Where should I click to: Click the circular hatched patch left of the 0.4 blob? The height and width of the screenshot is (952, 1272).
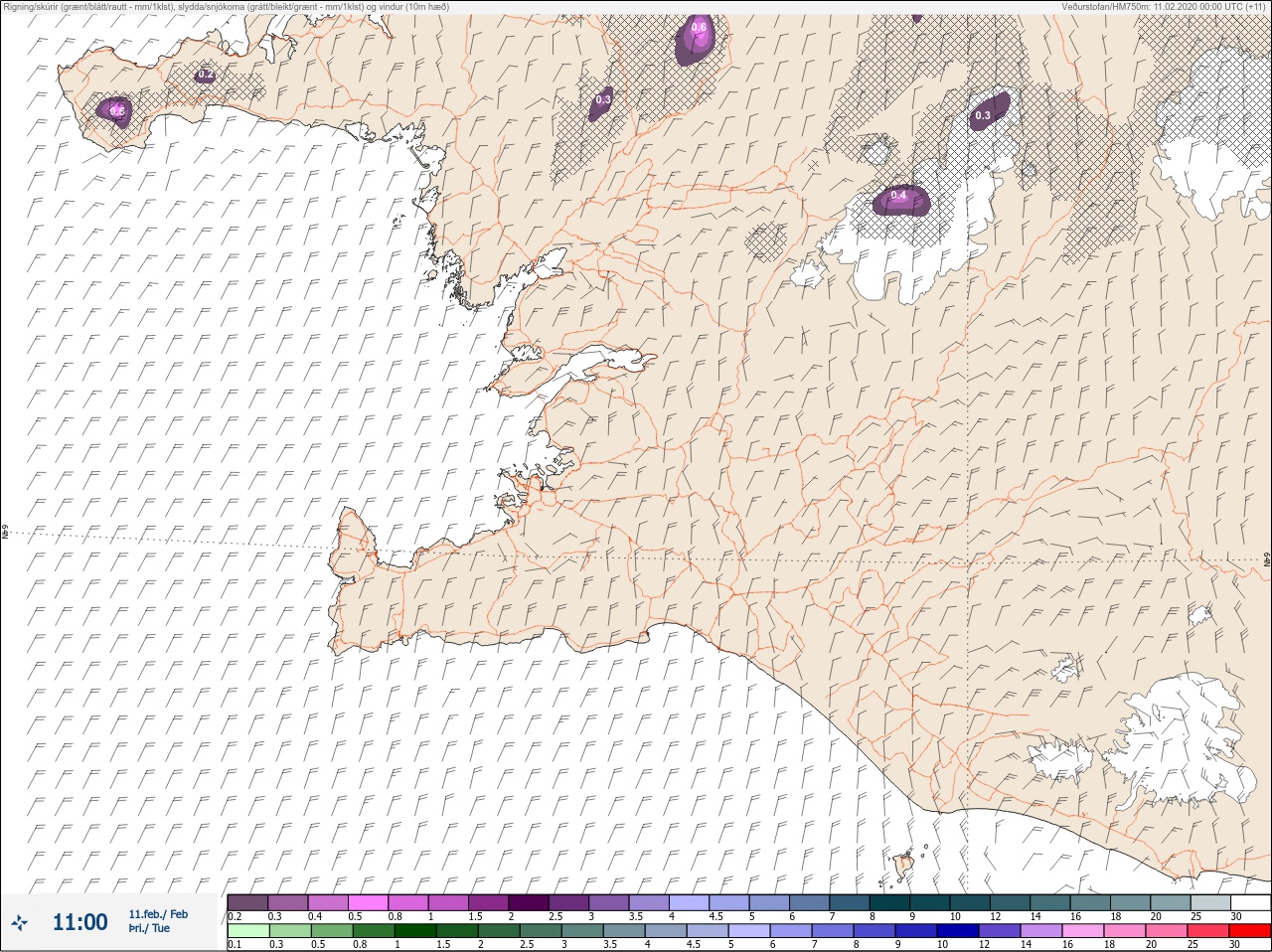pyautogui.click(x=764, y=240)
